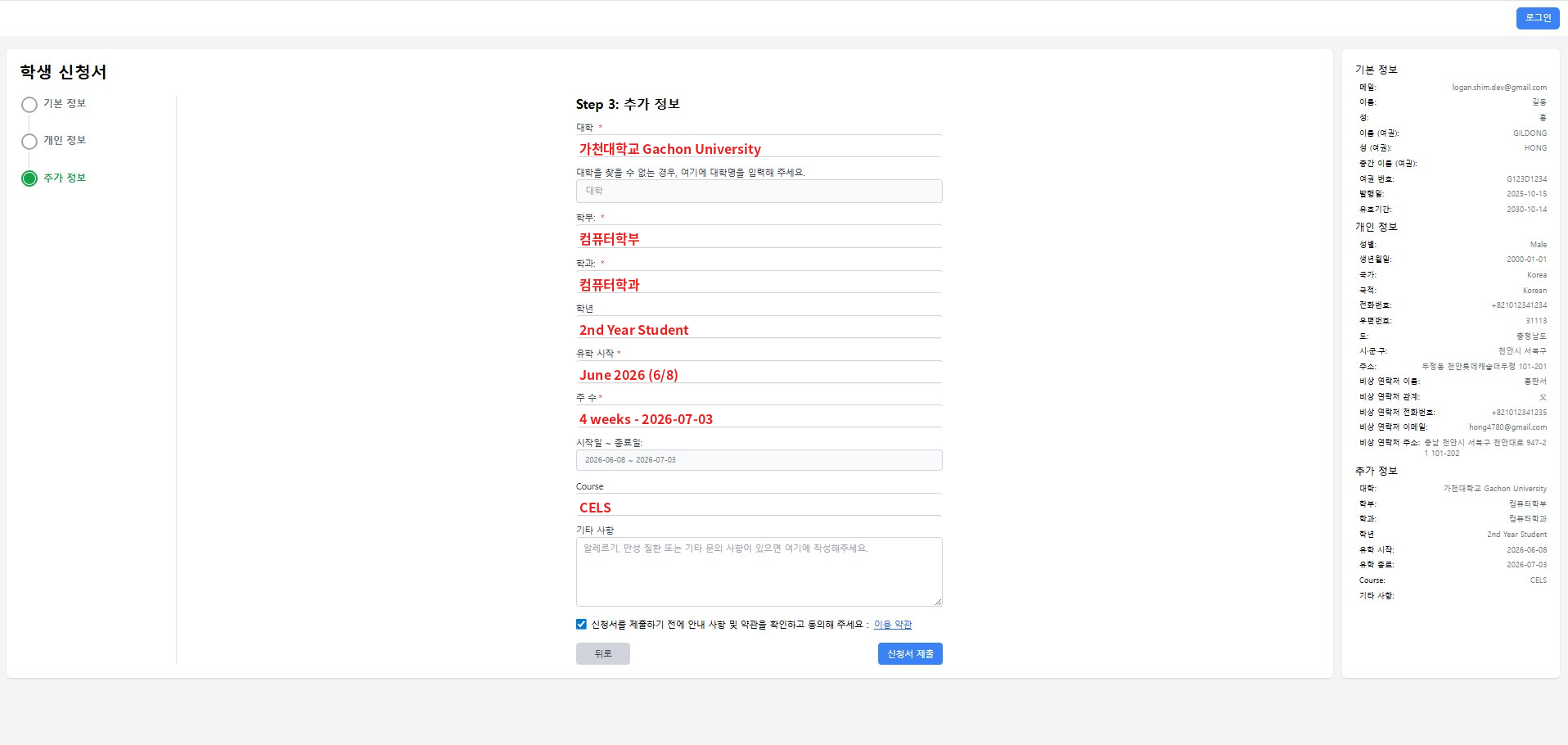
Task: Click the +821012341235 emergency phone value
Action: tap(1519, 413)
